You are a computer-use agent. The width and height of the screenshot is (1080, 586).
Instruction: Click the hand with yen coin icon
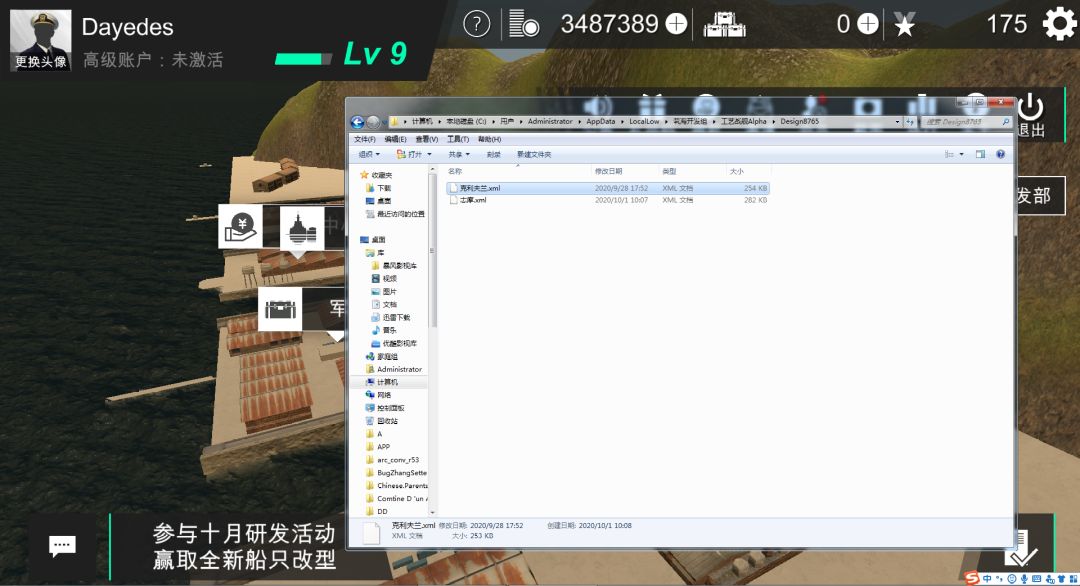point(240,227)
